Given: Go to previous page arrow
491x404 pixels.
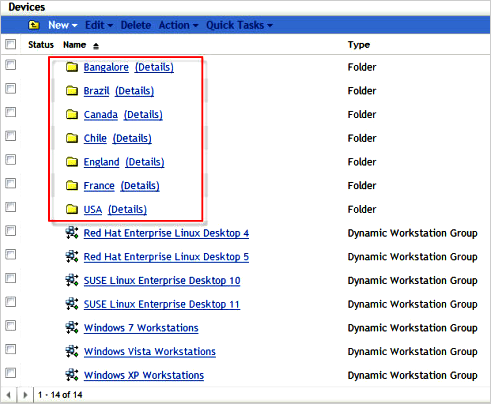Looking at the screenshot, I should coord(9,395).
